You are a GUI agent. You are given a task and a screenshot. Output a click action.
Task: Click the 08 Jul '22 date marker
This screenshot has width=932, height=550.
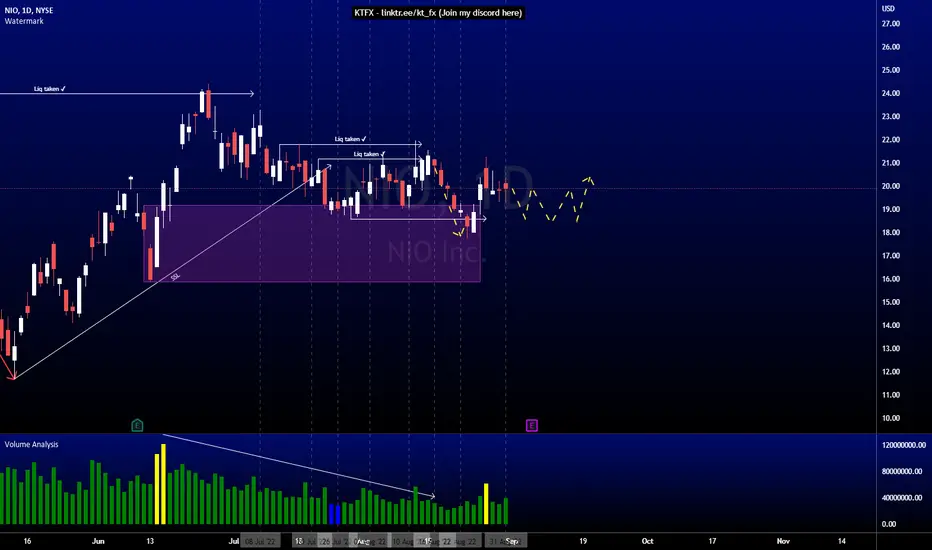260,542
